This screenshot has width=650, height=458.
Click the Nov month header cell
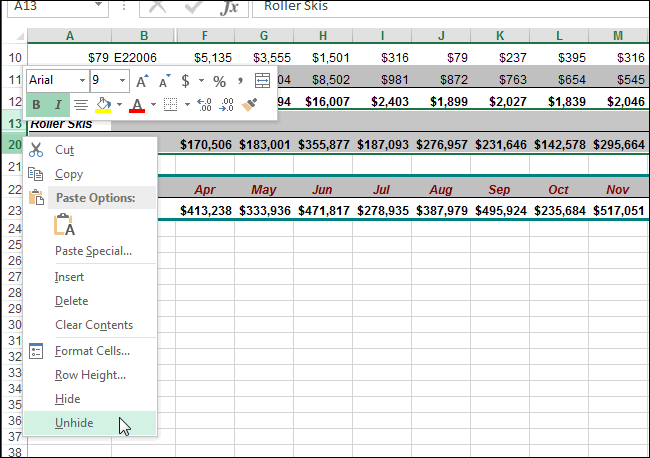618,189
